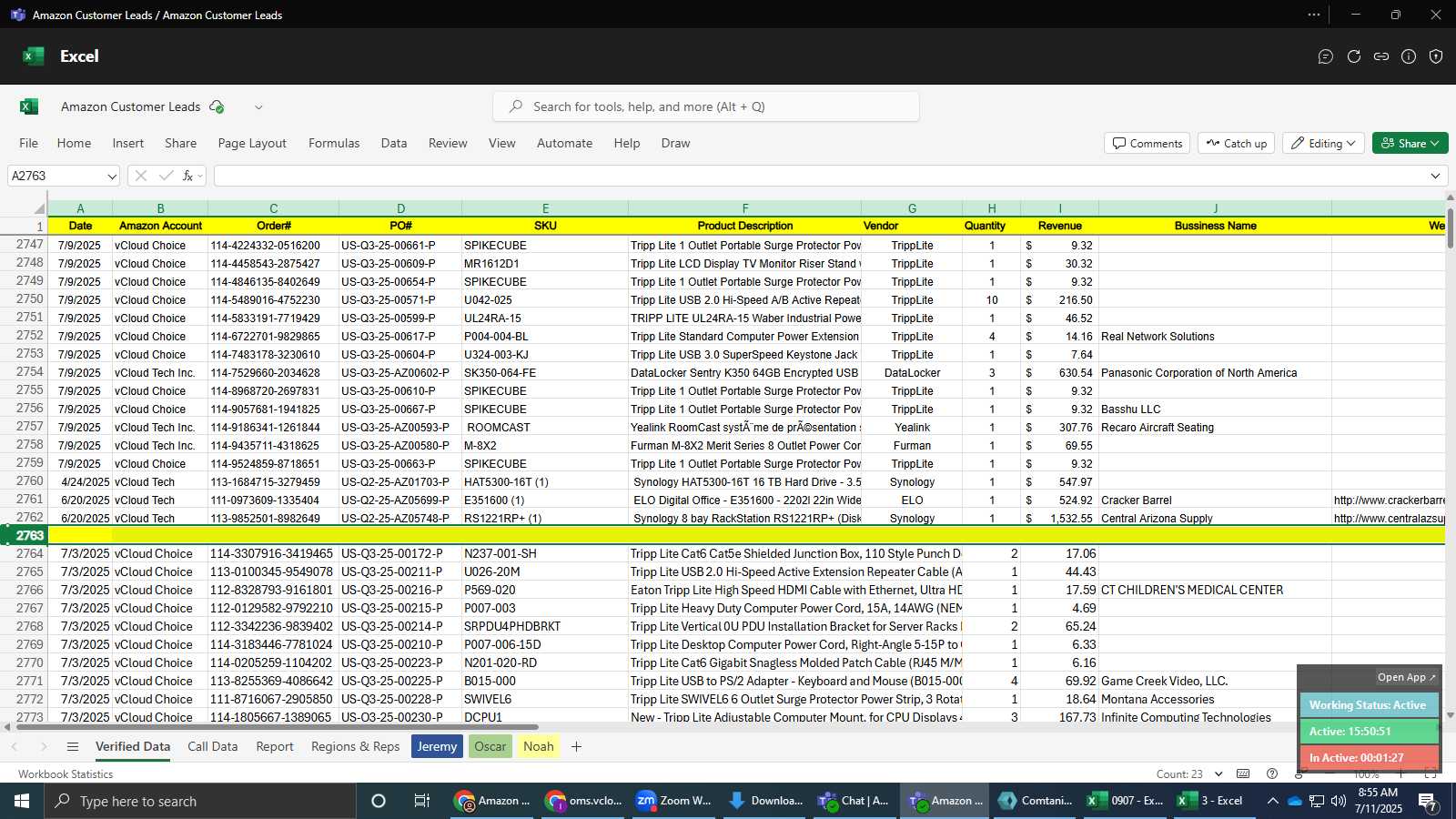Reload the tab with the refresh icon
Image resolution: width=1456 pixels, height=819 pixels.
(1354, 56)
